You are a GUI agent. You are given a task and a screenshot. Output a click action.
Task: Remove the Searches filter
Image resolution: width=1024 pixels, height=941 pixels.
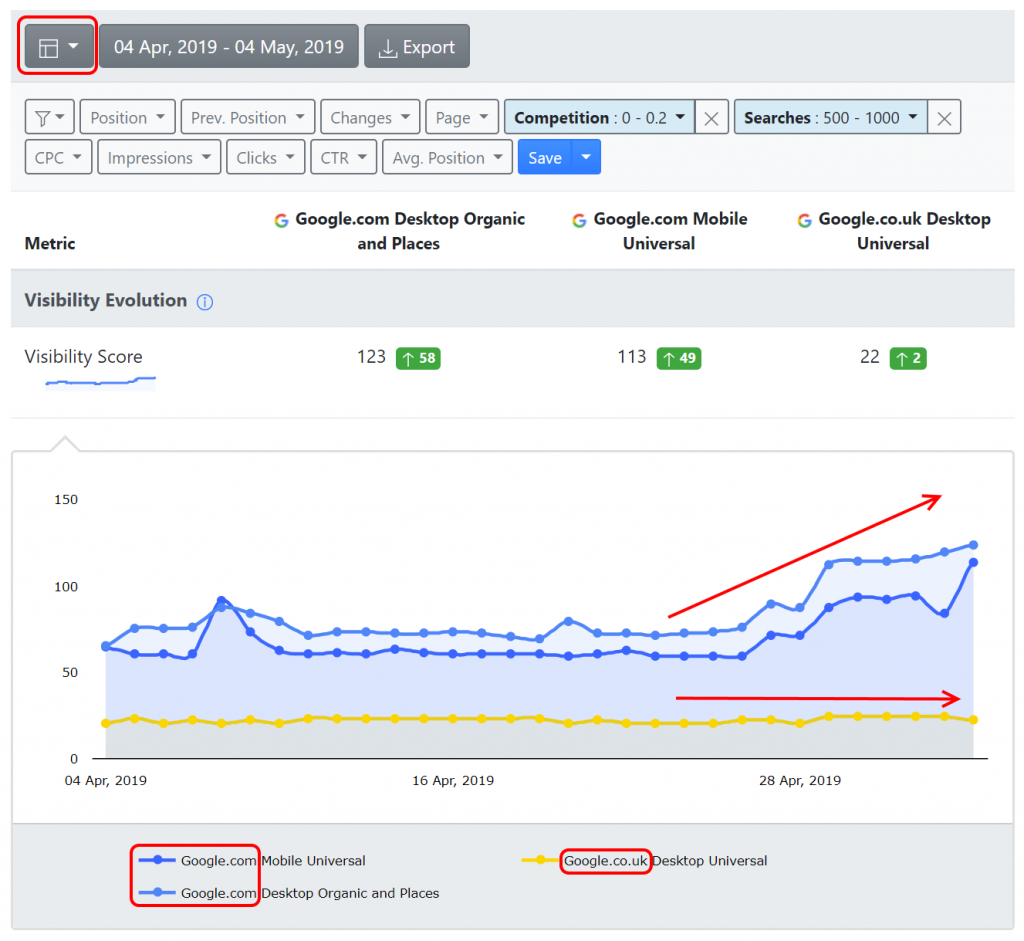tap(944, 118)
